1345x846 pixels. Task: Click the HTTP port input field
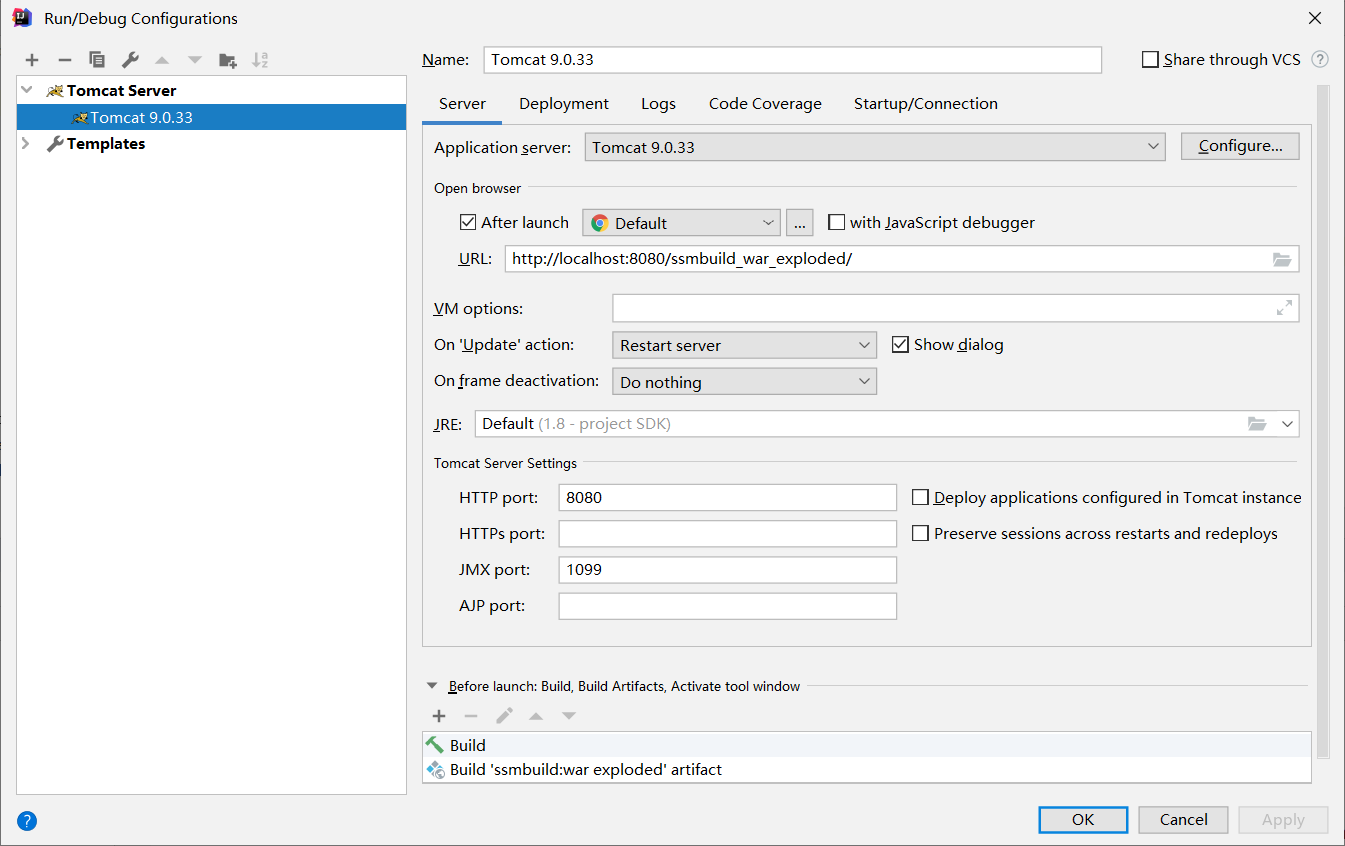[x=727, y=498]
